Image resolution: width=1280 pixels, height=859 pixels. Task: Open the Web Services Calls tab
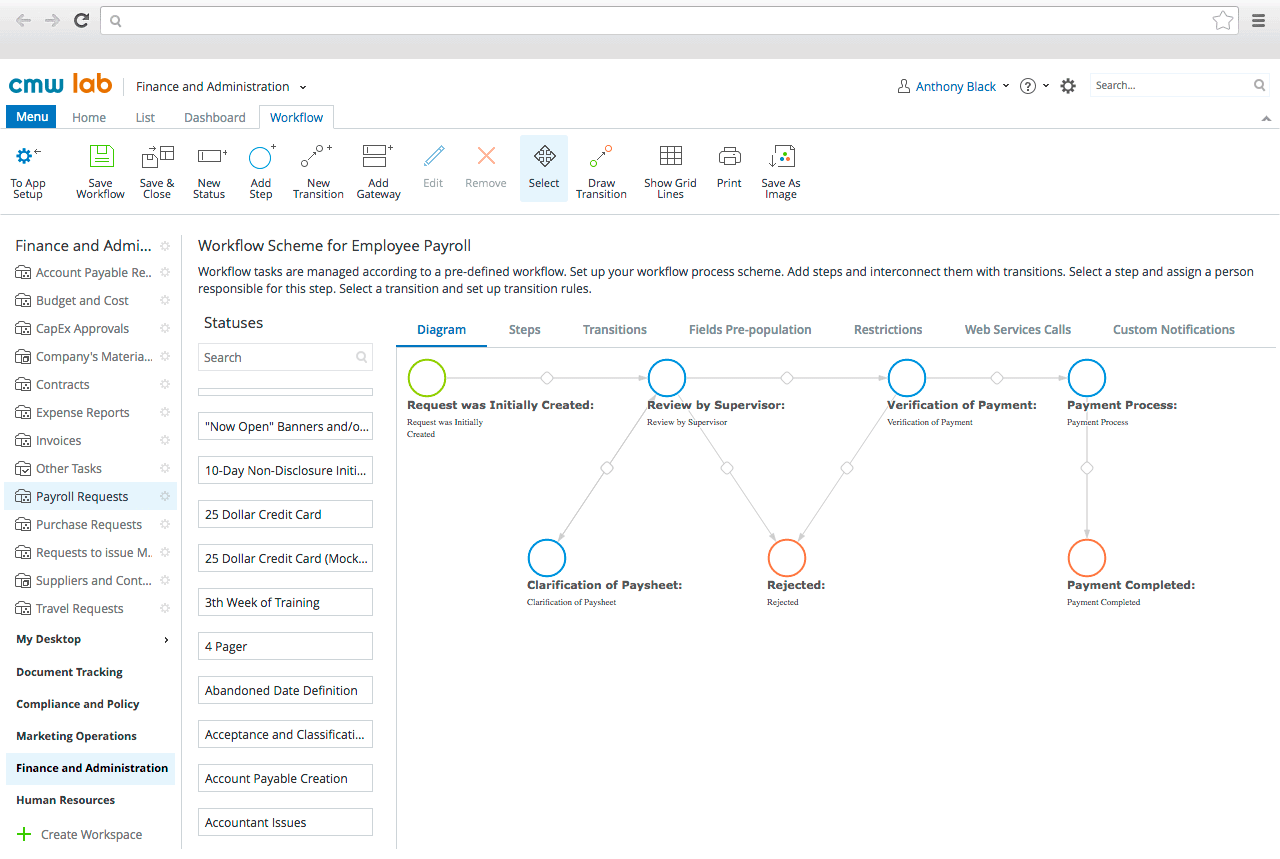click(x=1018, y=330)
